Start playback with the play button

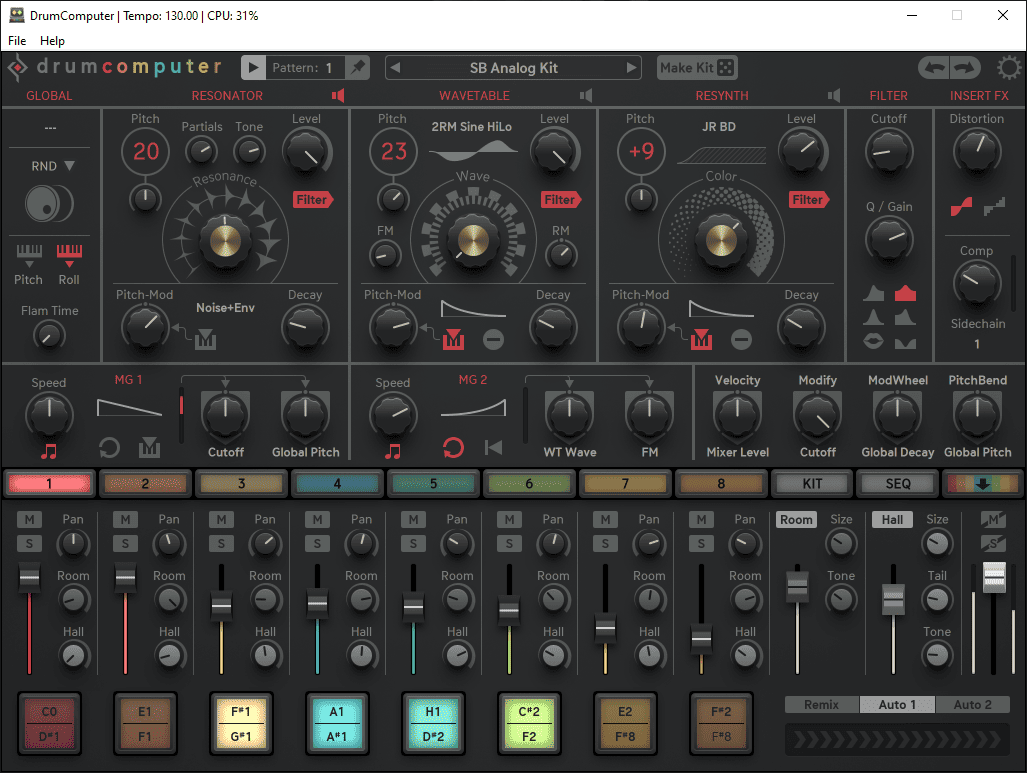(x=253, y=67)
